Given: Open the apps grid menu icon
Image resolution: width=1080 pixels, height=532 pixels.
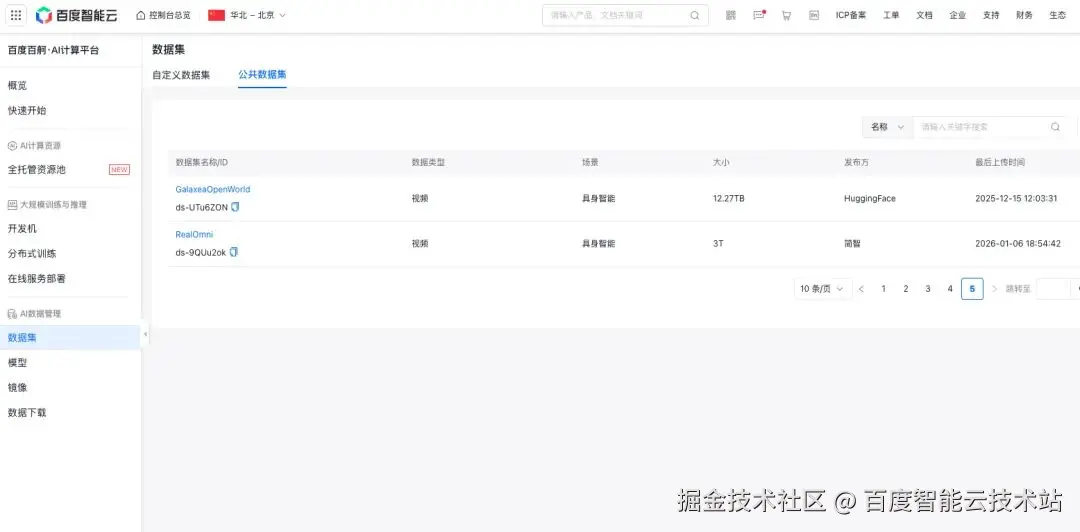Looking at the screenshot, I should coord(16,15).
